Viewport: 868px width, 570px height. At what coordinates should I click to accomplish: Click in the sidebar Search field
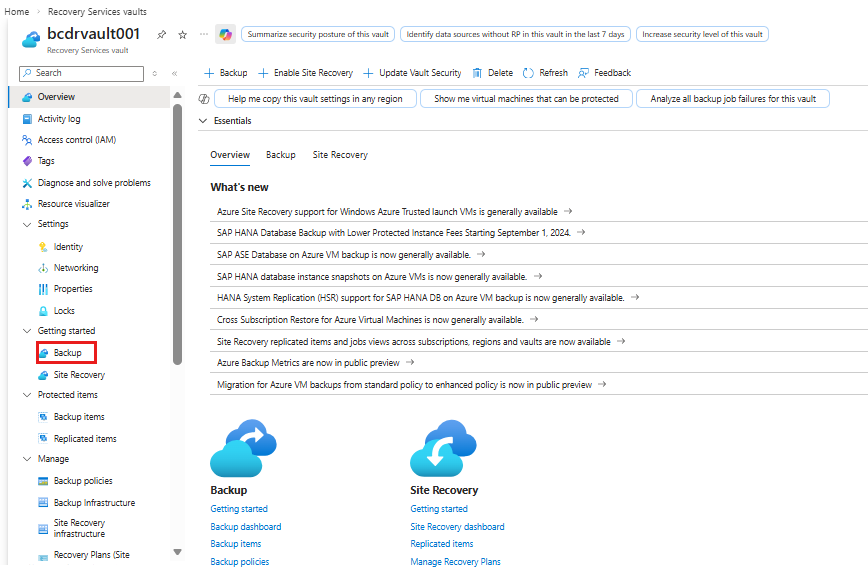pyautogui.click(x=81, y=73)
